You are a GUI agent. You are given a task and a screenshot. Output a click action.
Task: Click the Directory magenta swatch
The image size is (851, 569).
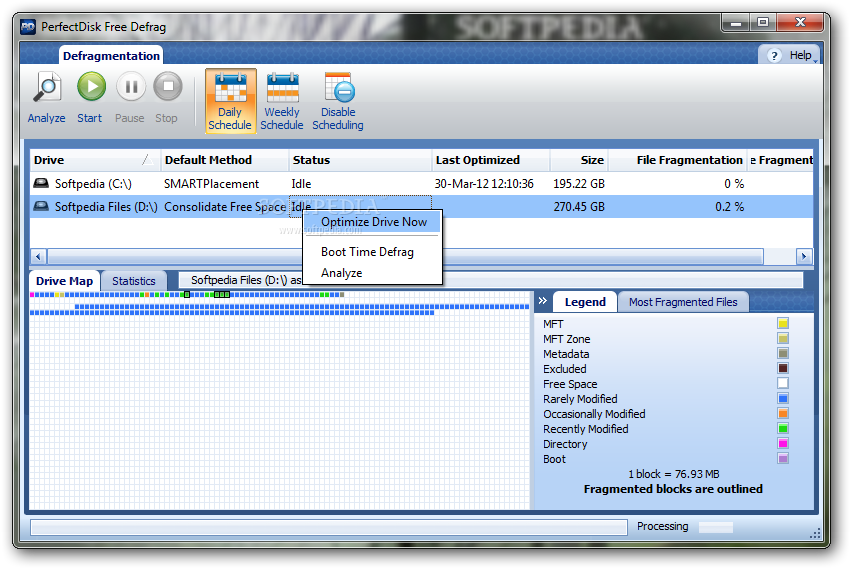coord(783,444)
